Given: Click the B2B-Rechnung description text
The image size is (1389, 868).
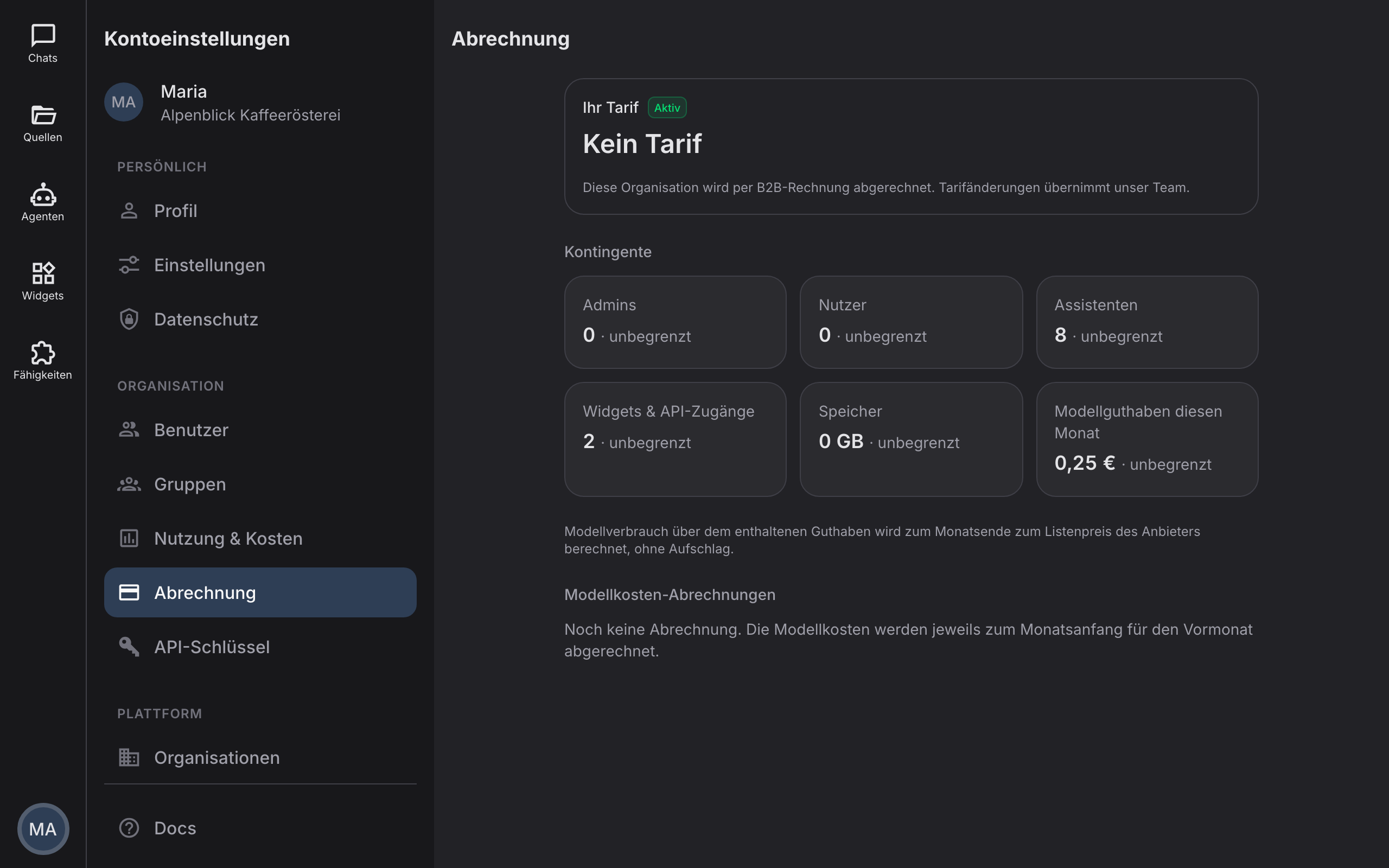Looking at the screenshot, I should 885,188.
